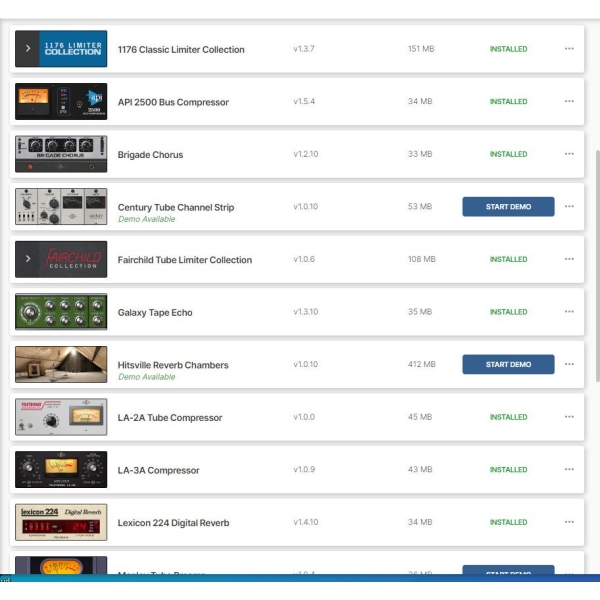Click INSTALLED status for LA-2A Tube Compressor
The image size is (600, 600).
[509, 417]
